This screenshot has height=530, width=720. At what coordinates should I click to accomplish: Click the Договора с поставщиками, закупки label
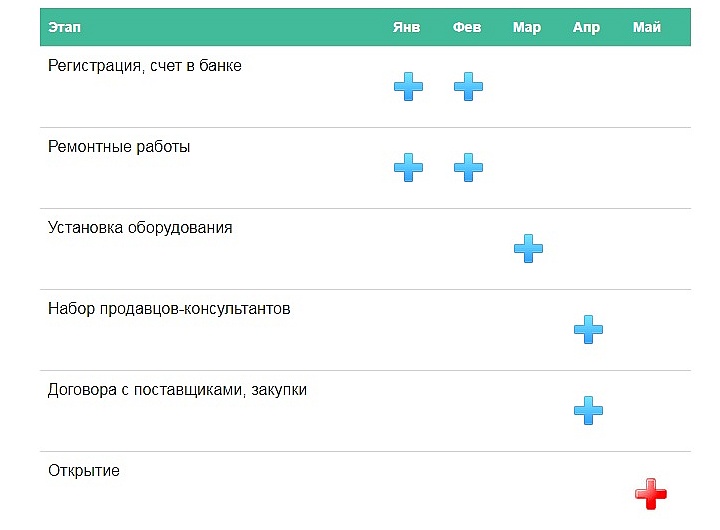coord(177,390)
